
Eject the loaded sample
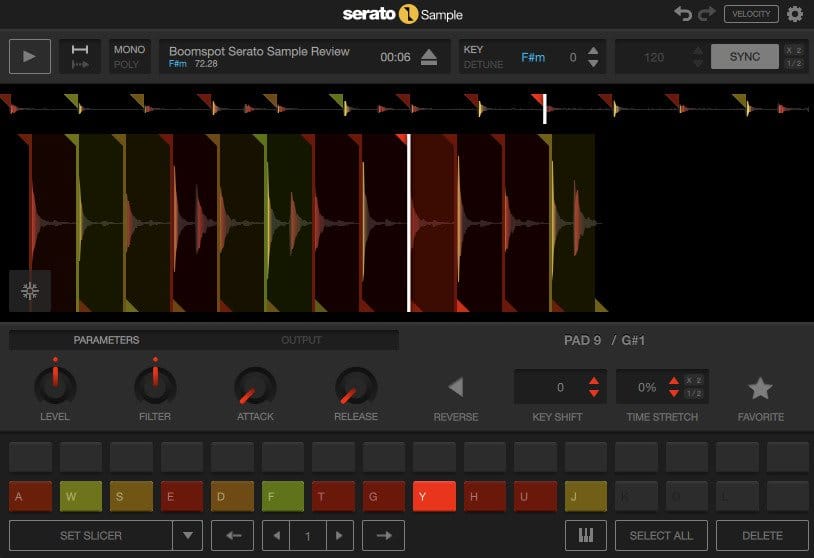429,57
